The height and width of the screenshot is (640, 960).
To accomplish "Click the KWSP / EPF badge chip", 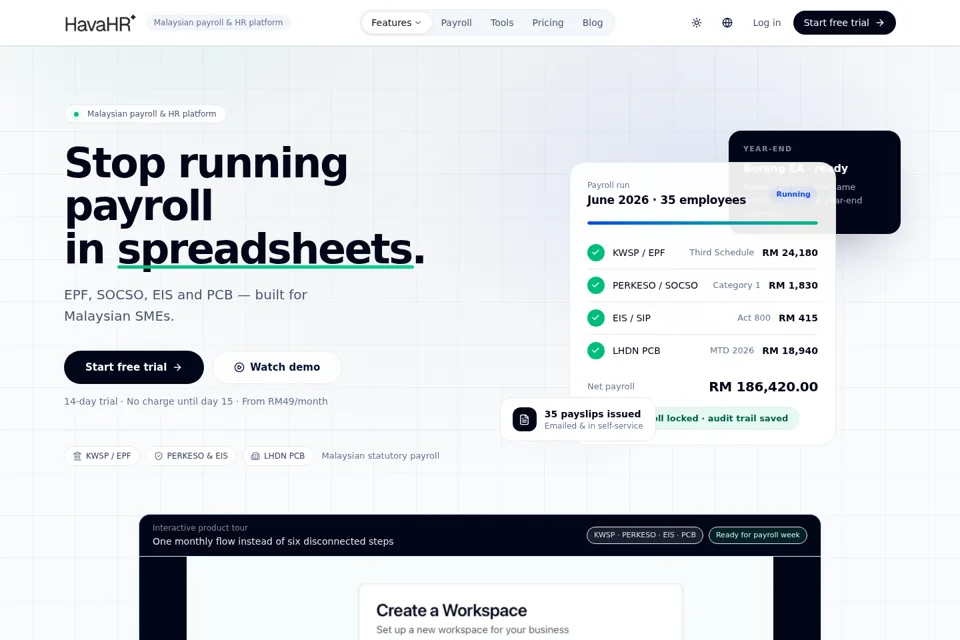I will point(102,456).
